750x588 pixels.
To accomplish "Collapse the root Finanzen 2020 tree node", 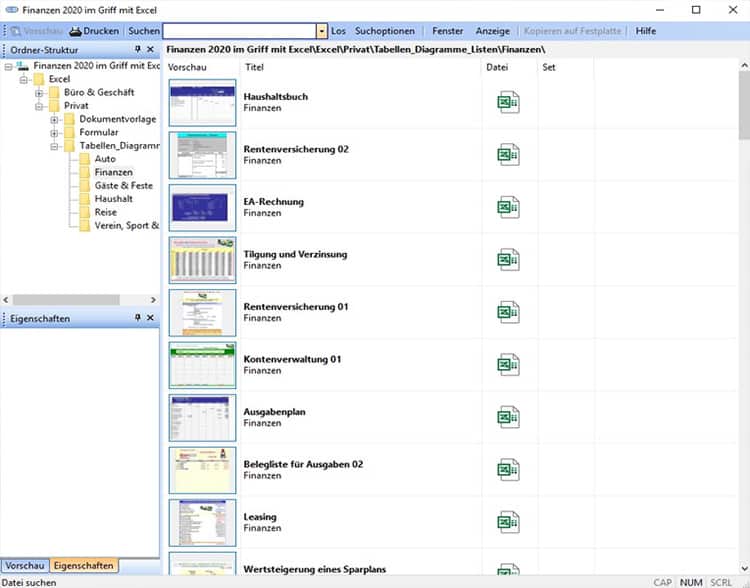I will [8, 67].
